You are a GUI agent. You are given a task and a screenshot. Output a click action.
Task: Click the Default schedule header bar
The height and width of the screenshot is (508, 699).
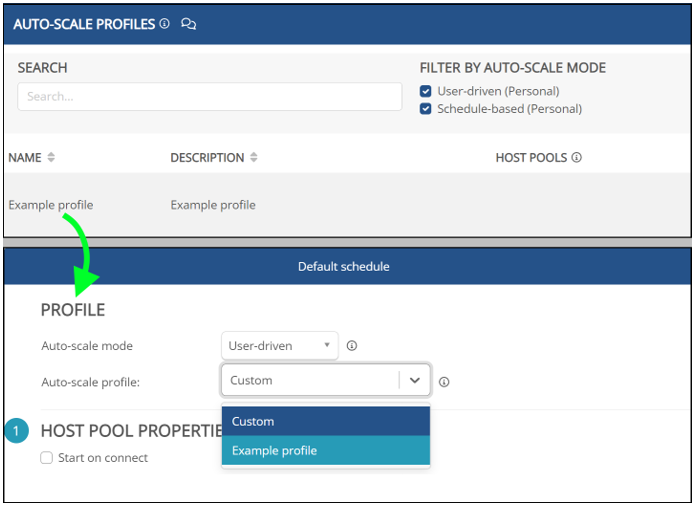pos(343,266)
